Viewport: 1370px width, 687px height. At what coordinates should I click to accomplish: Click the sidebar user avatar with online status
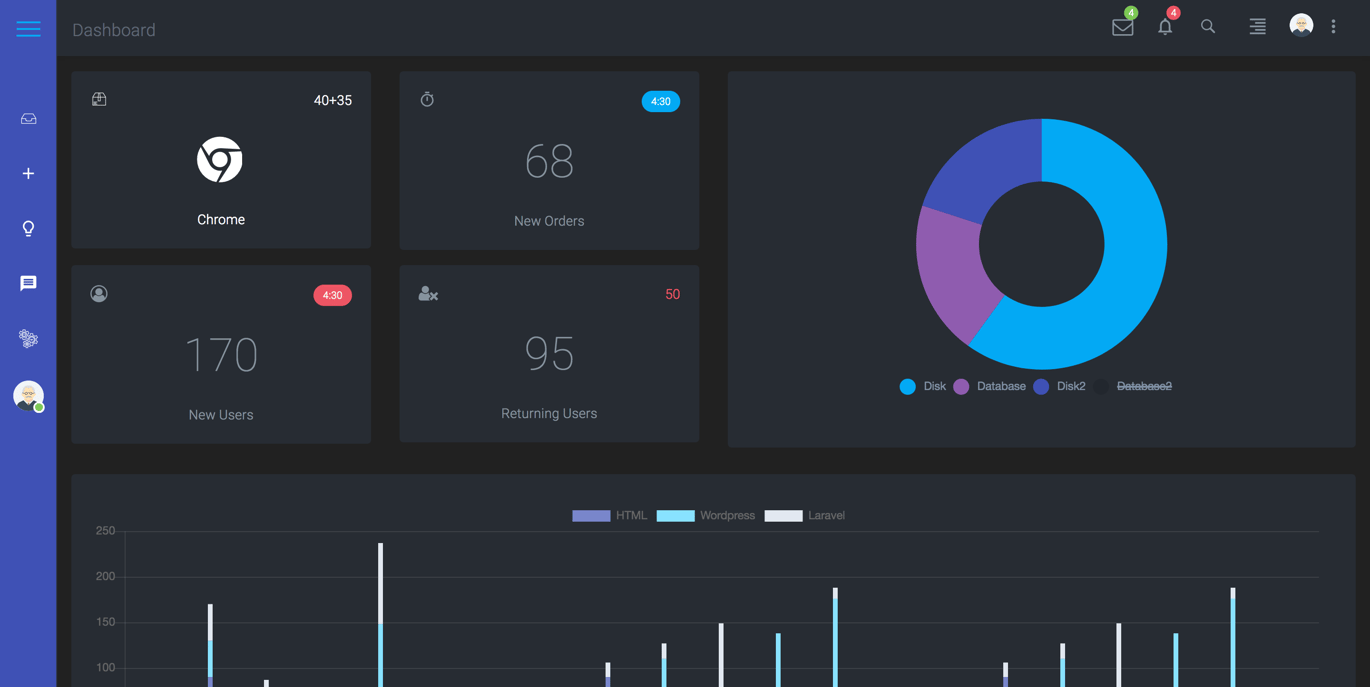28,396
